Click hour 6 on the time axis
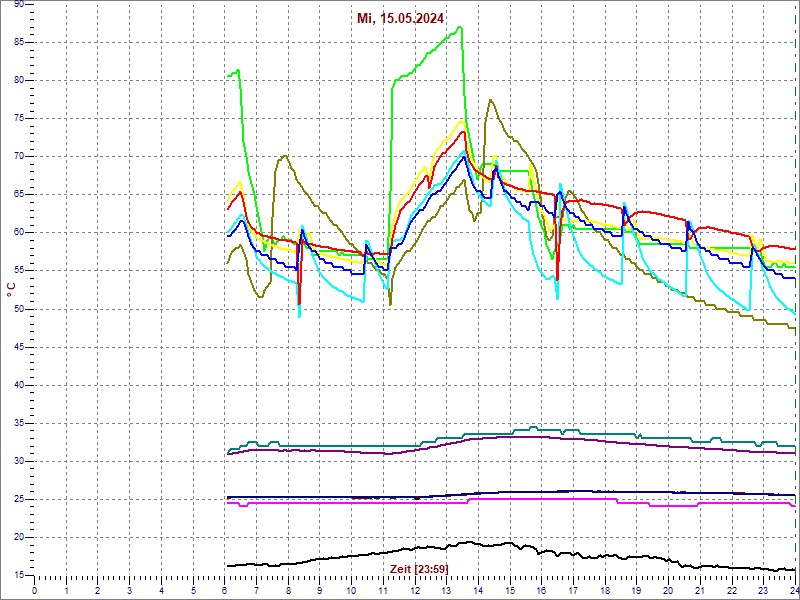This screenshot has width=800, height=600. [224, 590]
